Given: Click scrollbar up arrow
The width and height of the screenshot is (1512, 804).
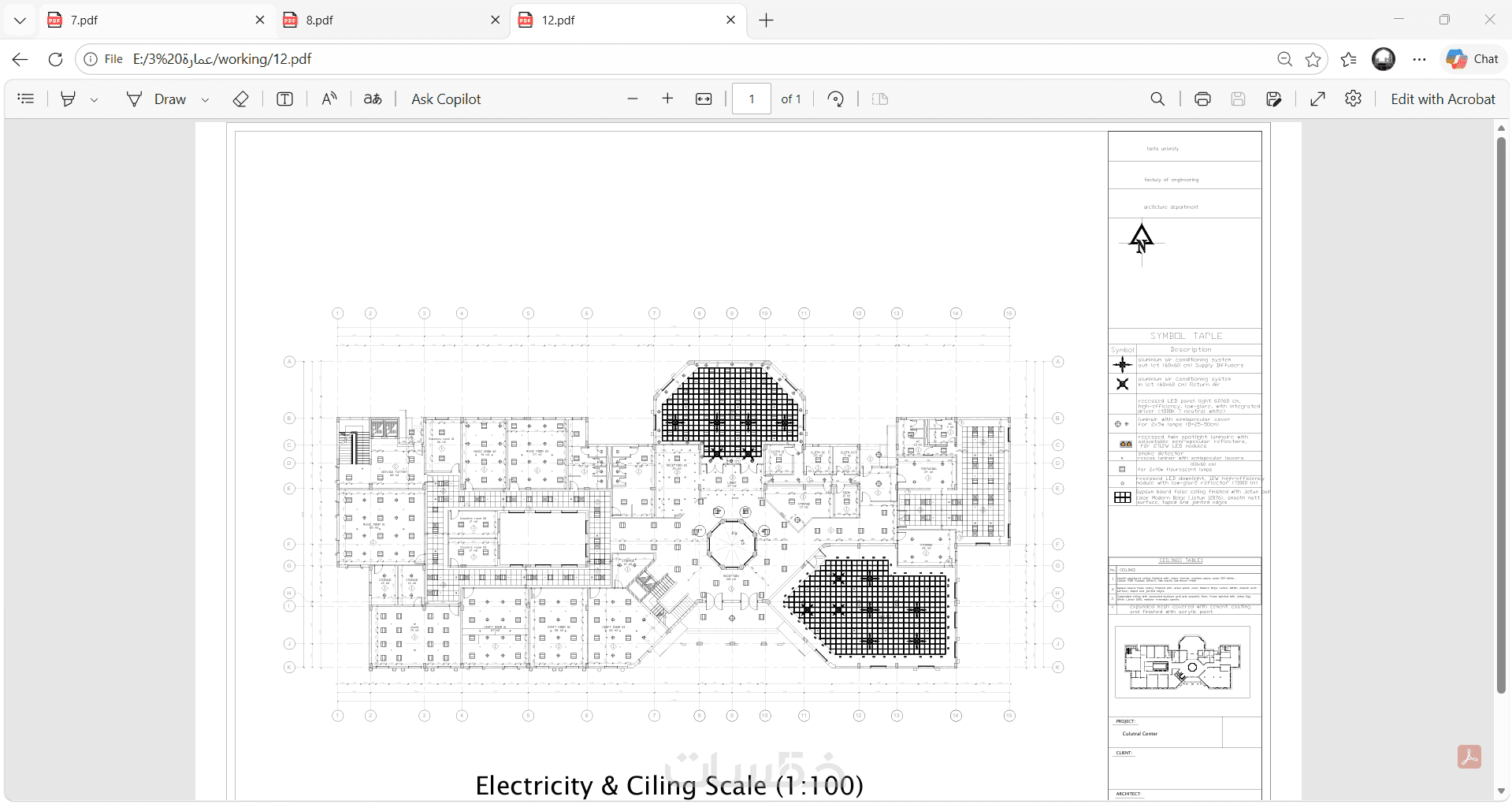Looking at the screenshot, I should click(x=1501, y=128).
